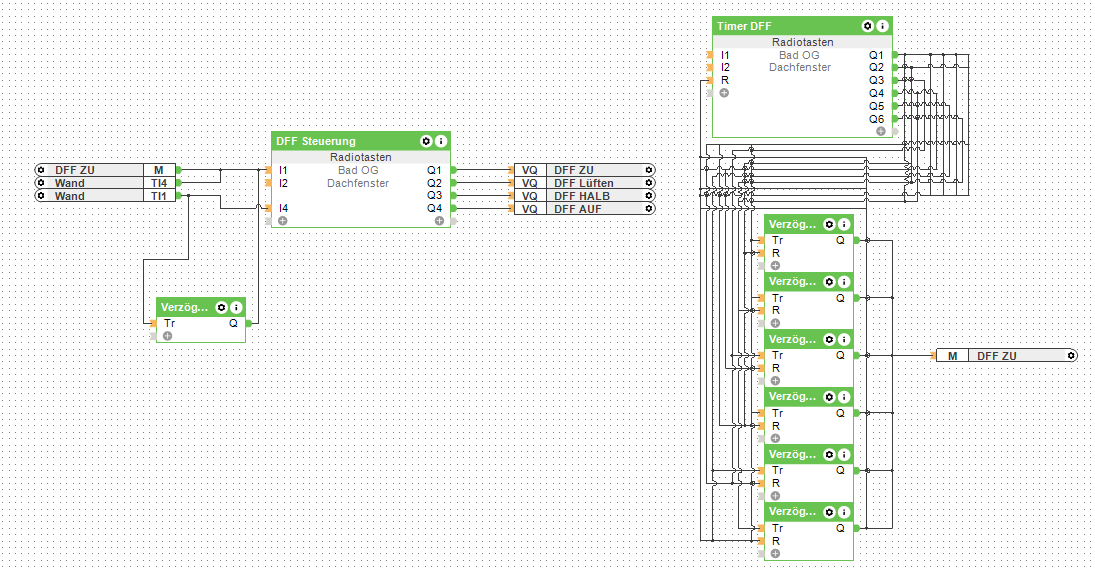
Task: Click plus below Tr on Verzög block wired to I4
Action: pyautogui.click(x=168, y=336)
